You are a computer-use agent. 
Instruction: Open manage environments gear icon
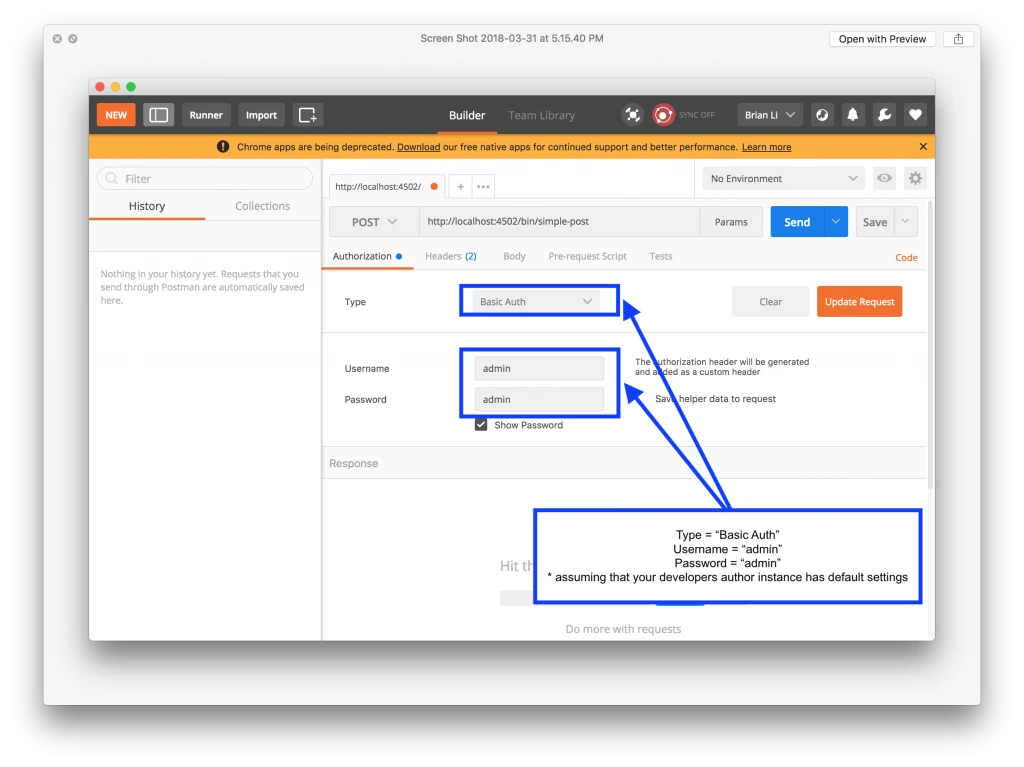pyautogui.click(x=915, y=178)
